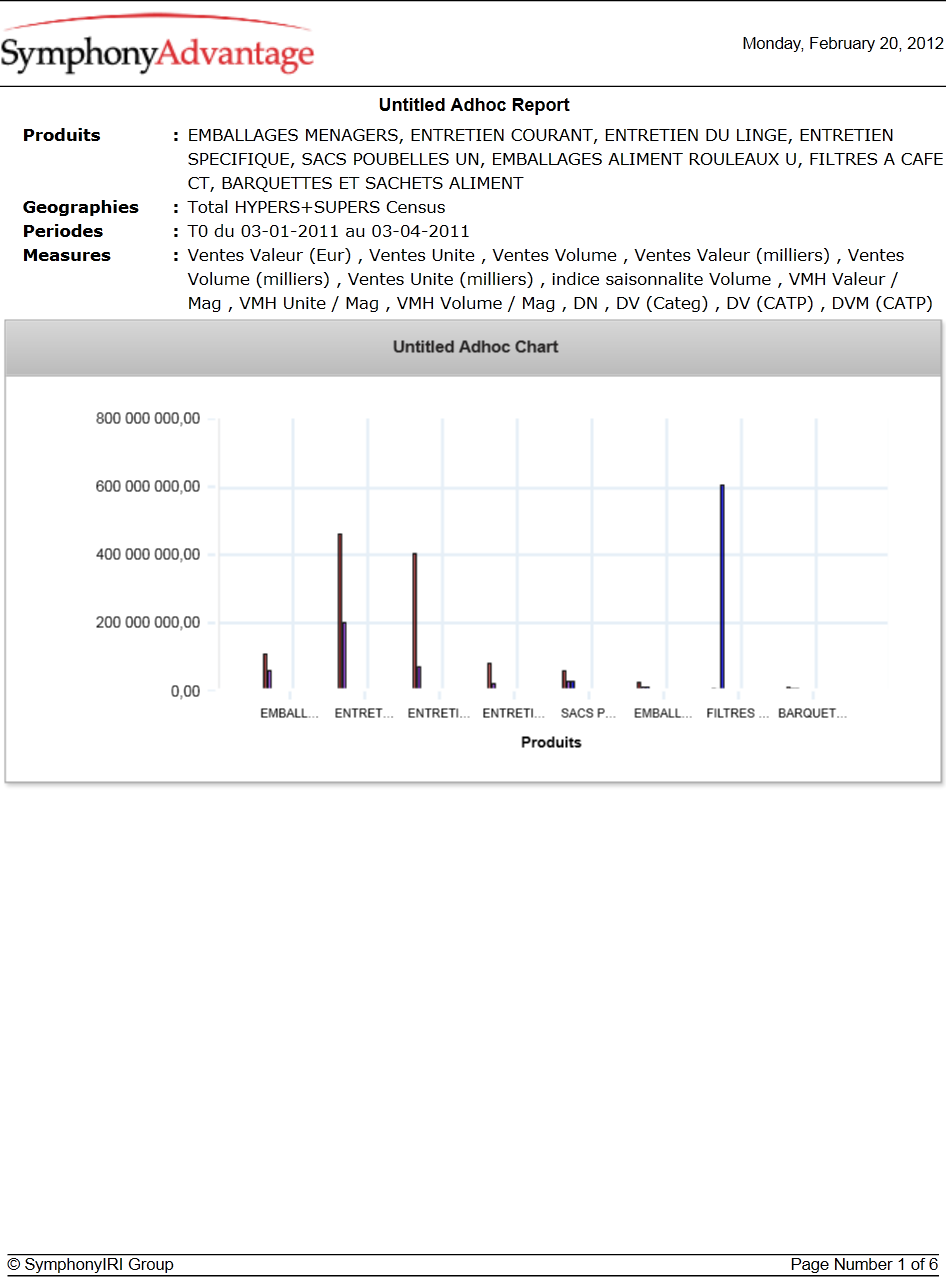The width and height of the screenshot is (946, 1284).
Task: Click the Geographies field label
Action: pos(81,207)
